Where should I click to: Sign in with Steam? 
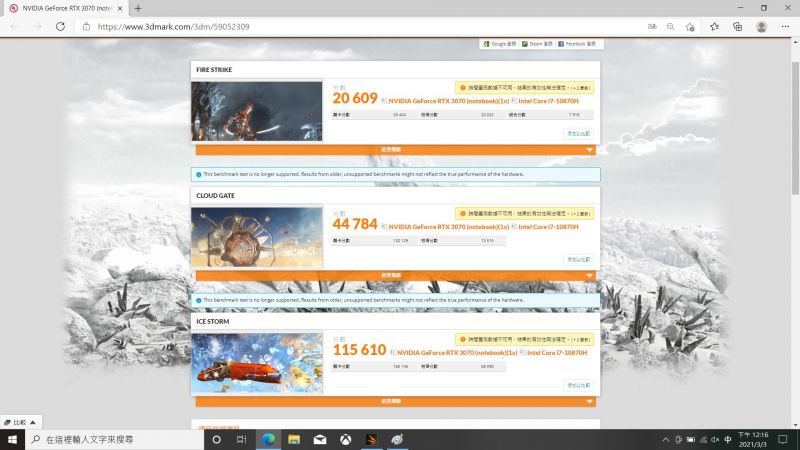(x=537, y=44)
